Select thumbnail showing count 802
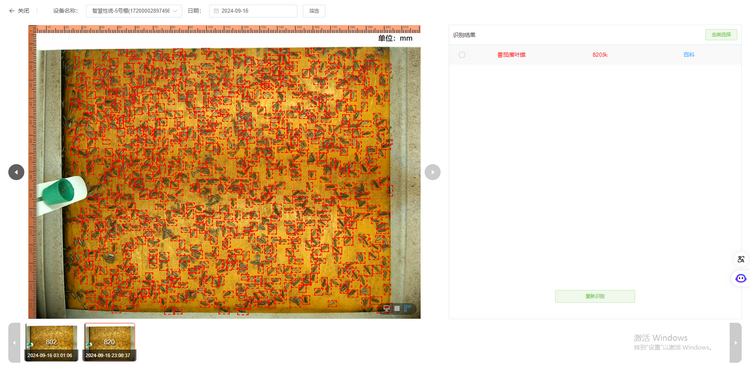 pyautogui.click(x=51, y=342)
